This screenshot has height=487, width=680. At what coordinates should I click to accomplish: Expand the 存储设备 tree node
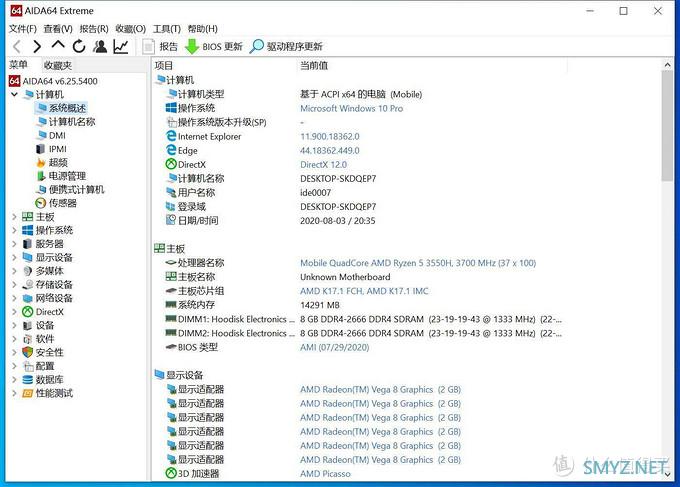pyautogui.click(x=14, y=284)
